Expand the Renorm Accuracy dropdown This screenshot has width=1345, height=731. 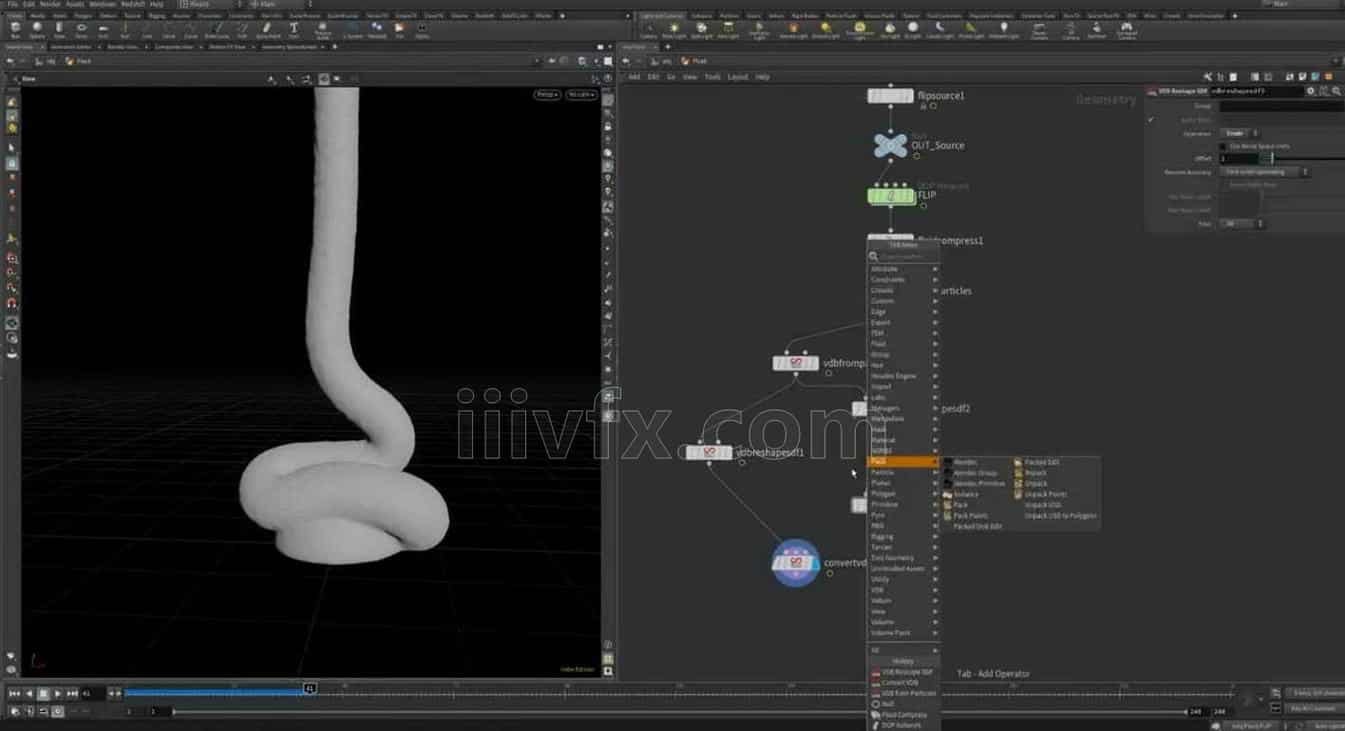[1265, 172]
